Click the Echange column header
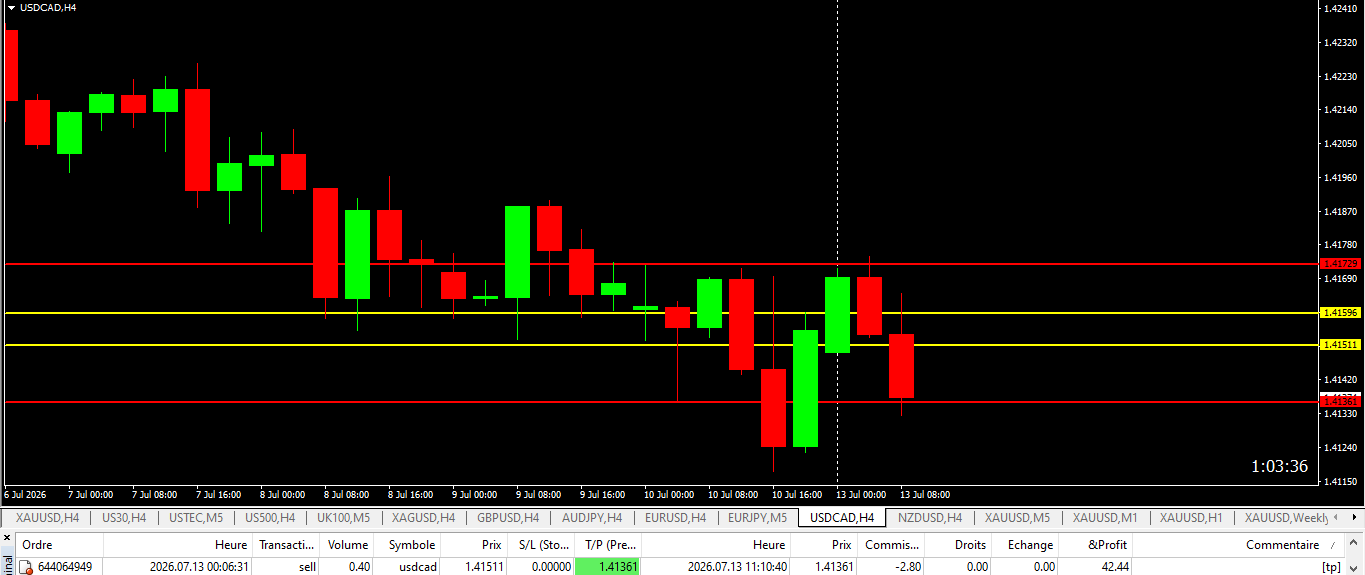Viewport: 1365px width, 575px height. click(x=1027, y=545)
